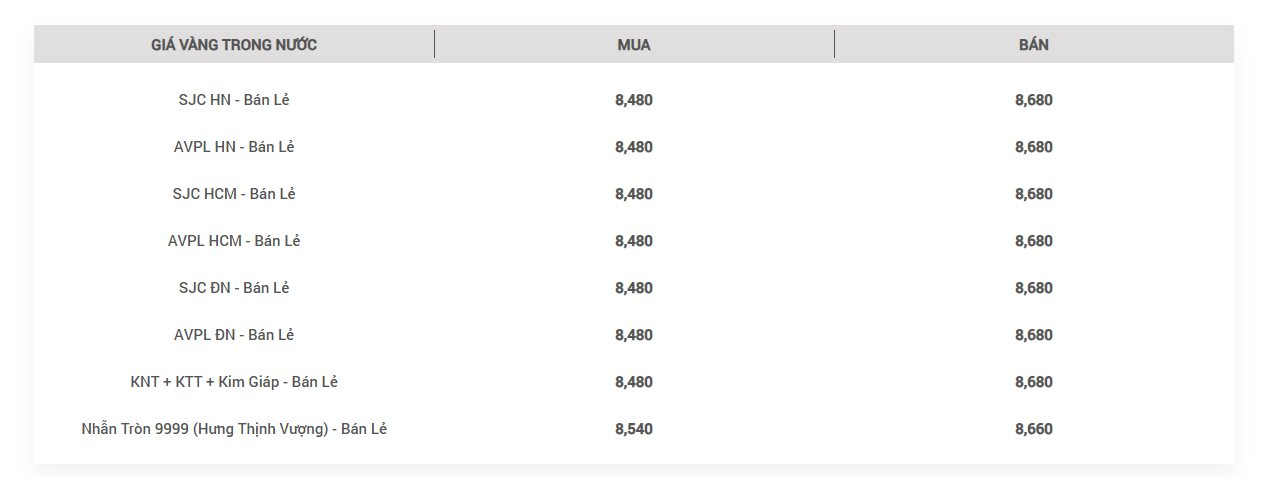Click the BÁN column header
Viewport: 1264px width, 477px height.
(x=1034, y=44)
